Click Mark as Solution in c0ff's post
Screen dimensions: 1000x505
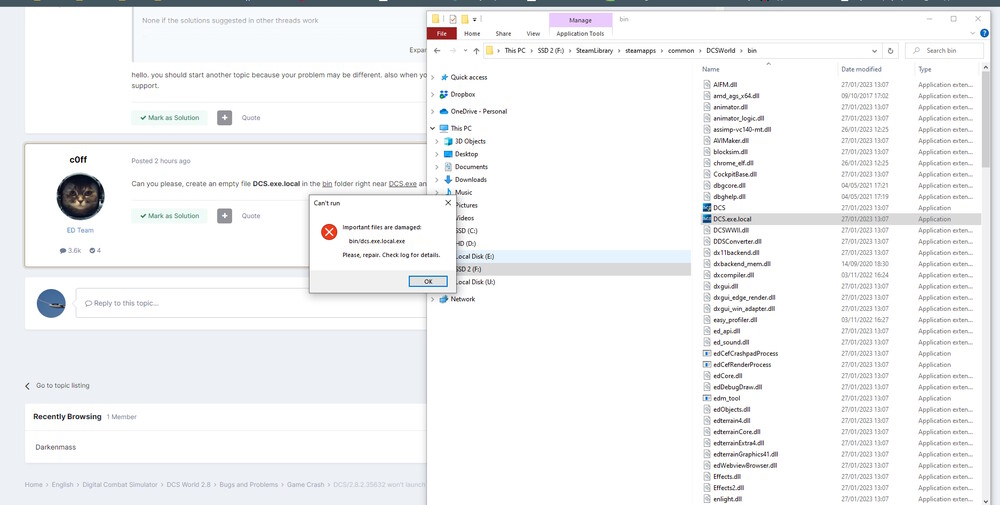pos(170,216)
